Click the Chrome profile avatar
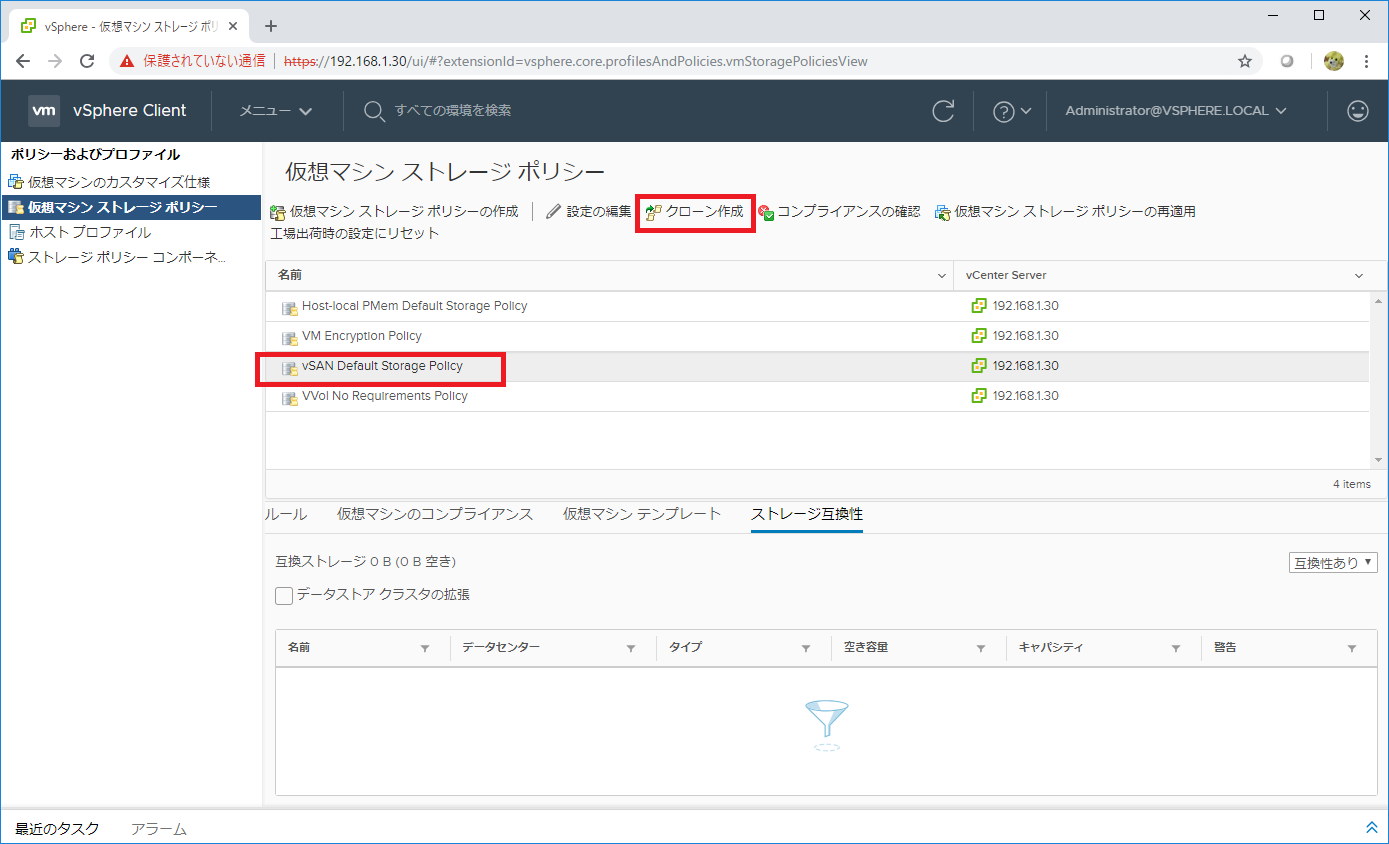The image size is (1389, 844). point(1333,61)
